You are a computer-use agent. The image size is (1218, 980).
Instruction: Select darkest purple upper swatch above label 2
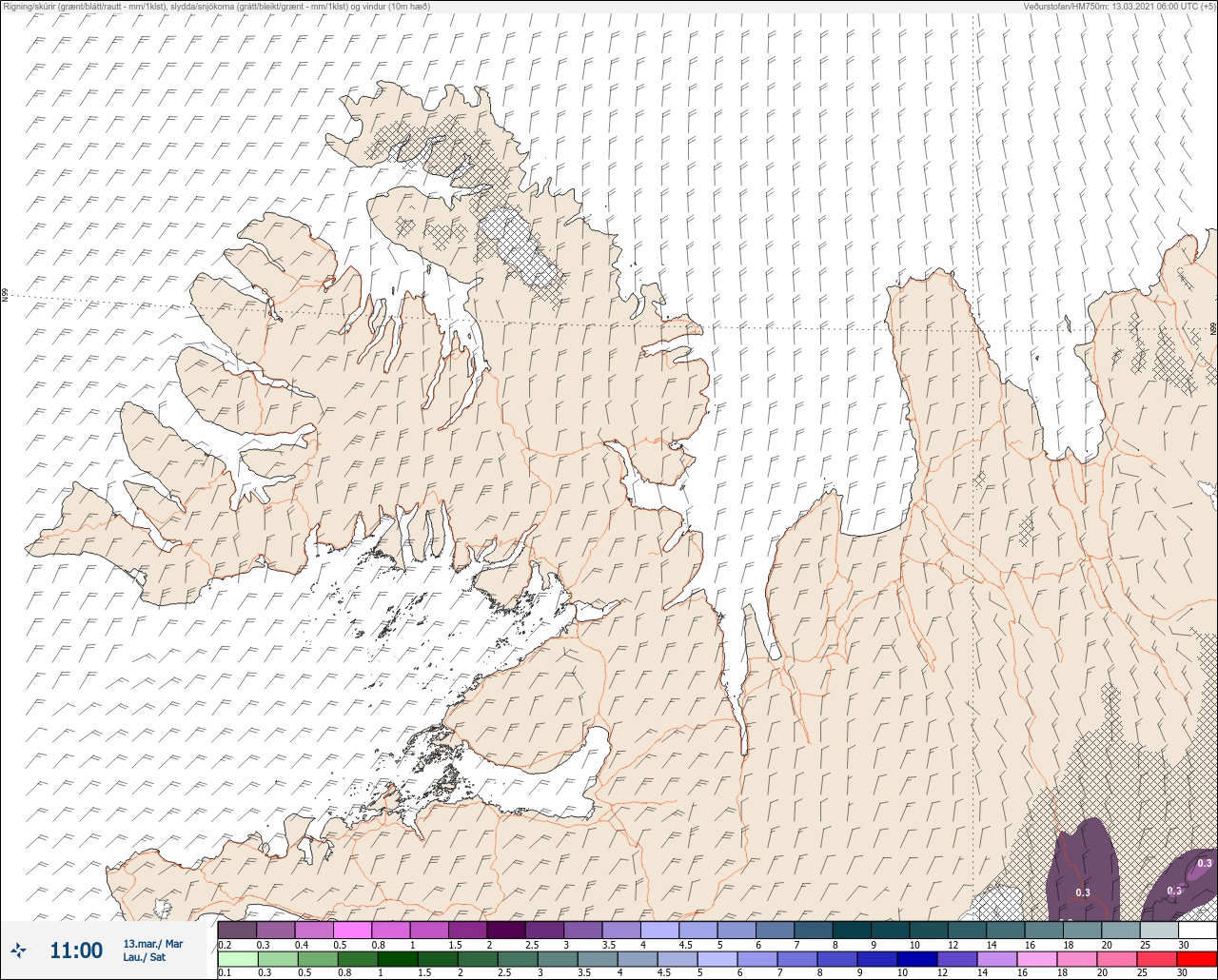[x=505, y=930]
